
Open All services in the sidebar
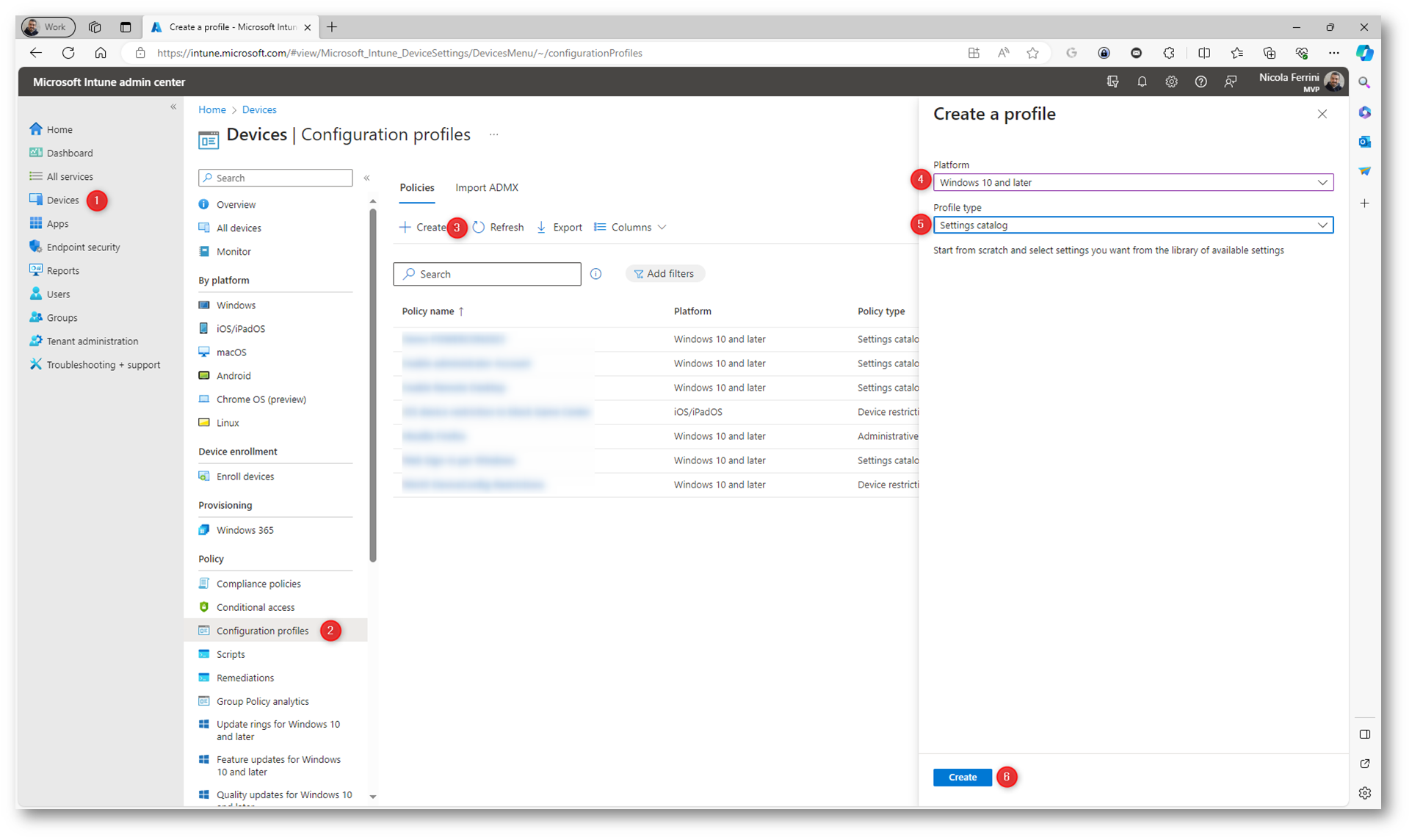click(62, 176)
